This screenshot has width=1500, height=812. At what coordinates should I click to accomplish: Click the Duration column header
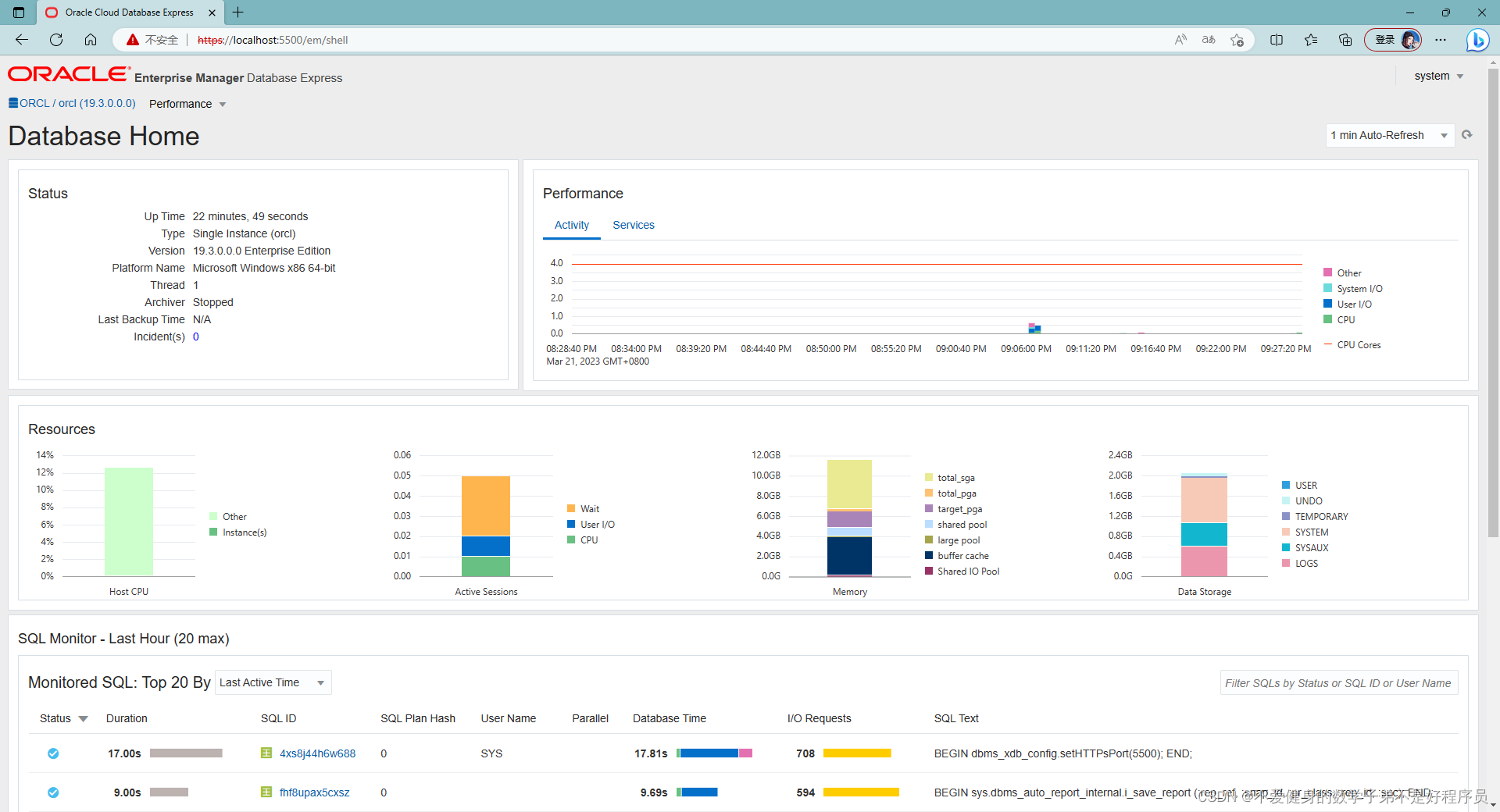(x=127, y=718)
